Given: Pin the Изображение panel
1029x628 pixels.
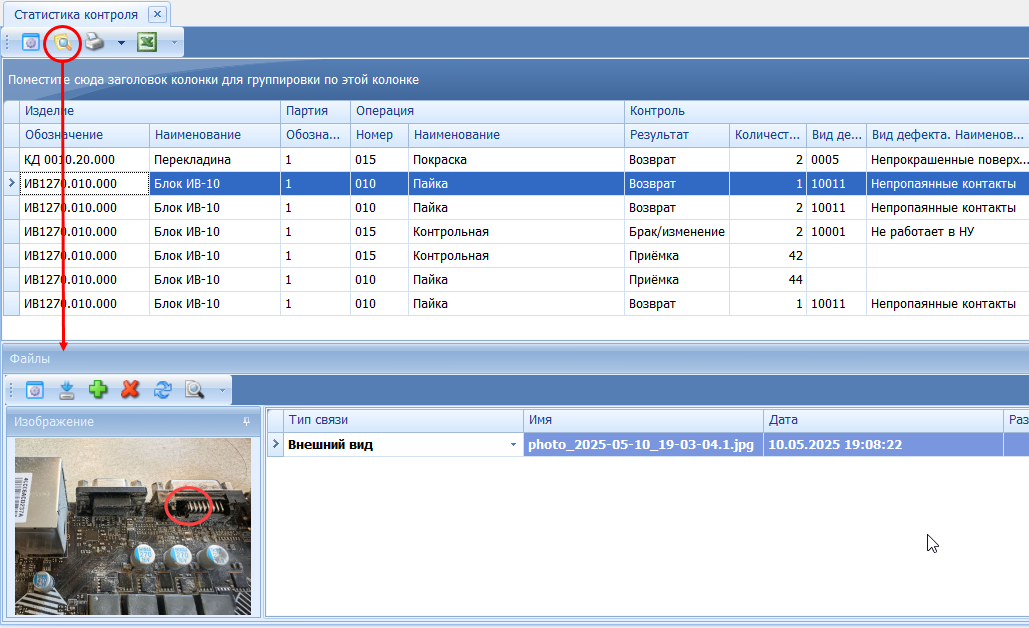Looking at the screenshot, I should click(x=246, y=422).
